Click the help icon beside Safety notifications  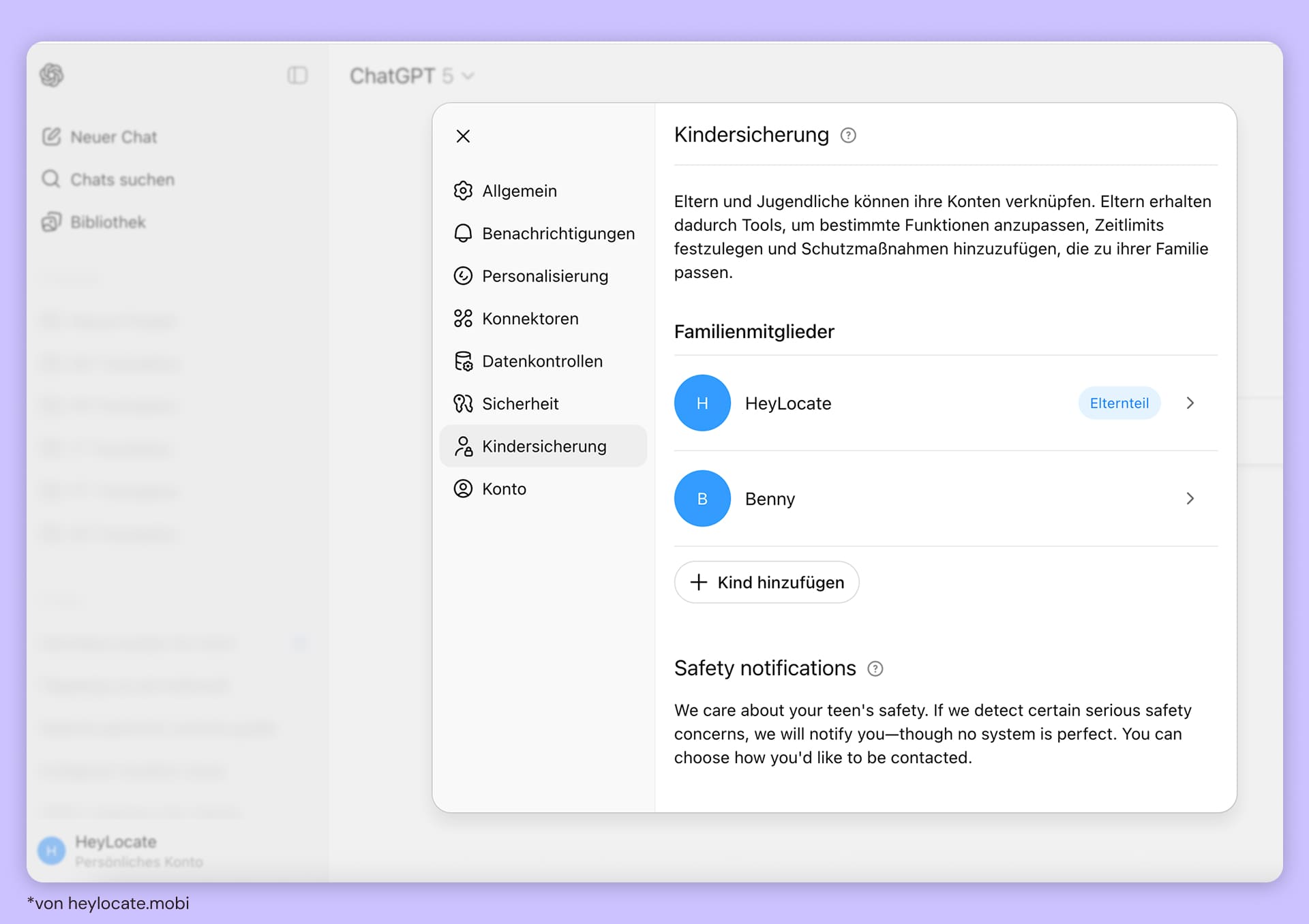[x=875, y=669]
